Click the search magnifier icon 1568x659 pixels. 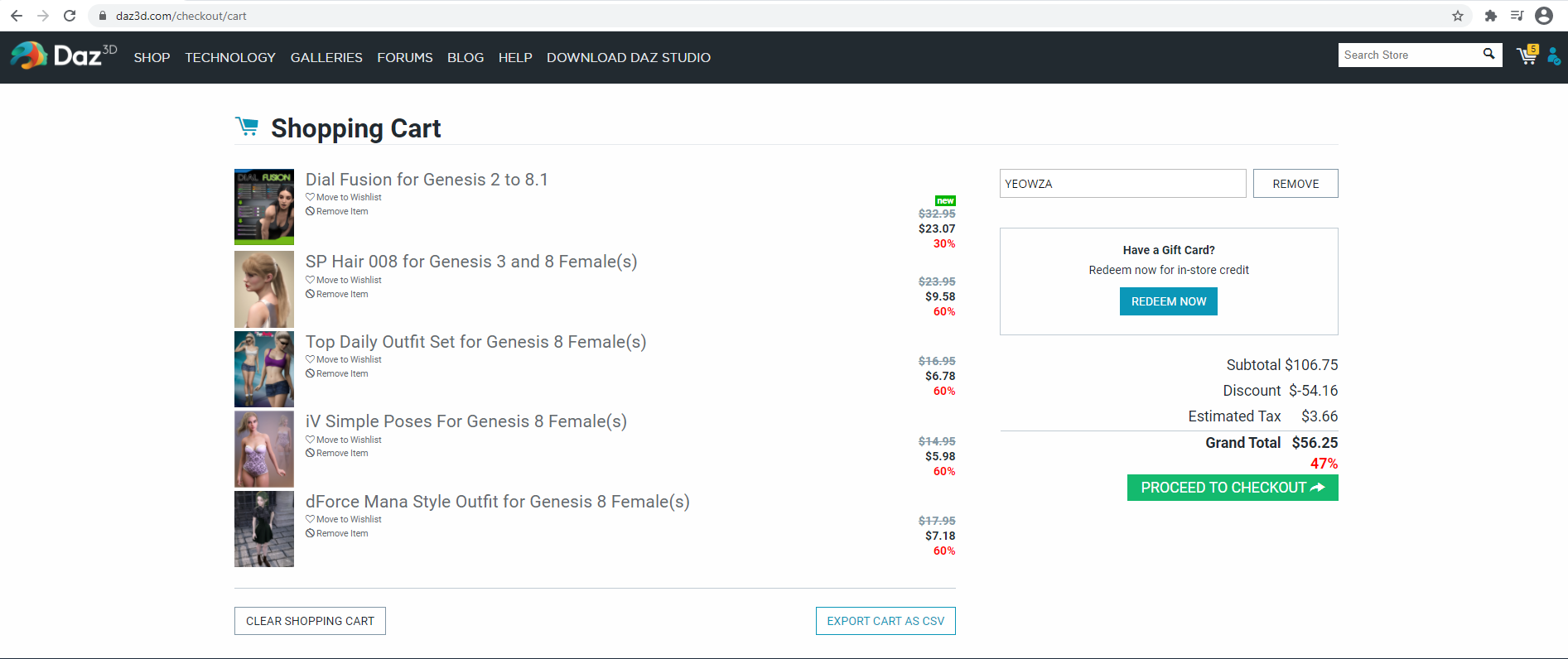point(1488,55)
